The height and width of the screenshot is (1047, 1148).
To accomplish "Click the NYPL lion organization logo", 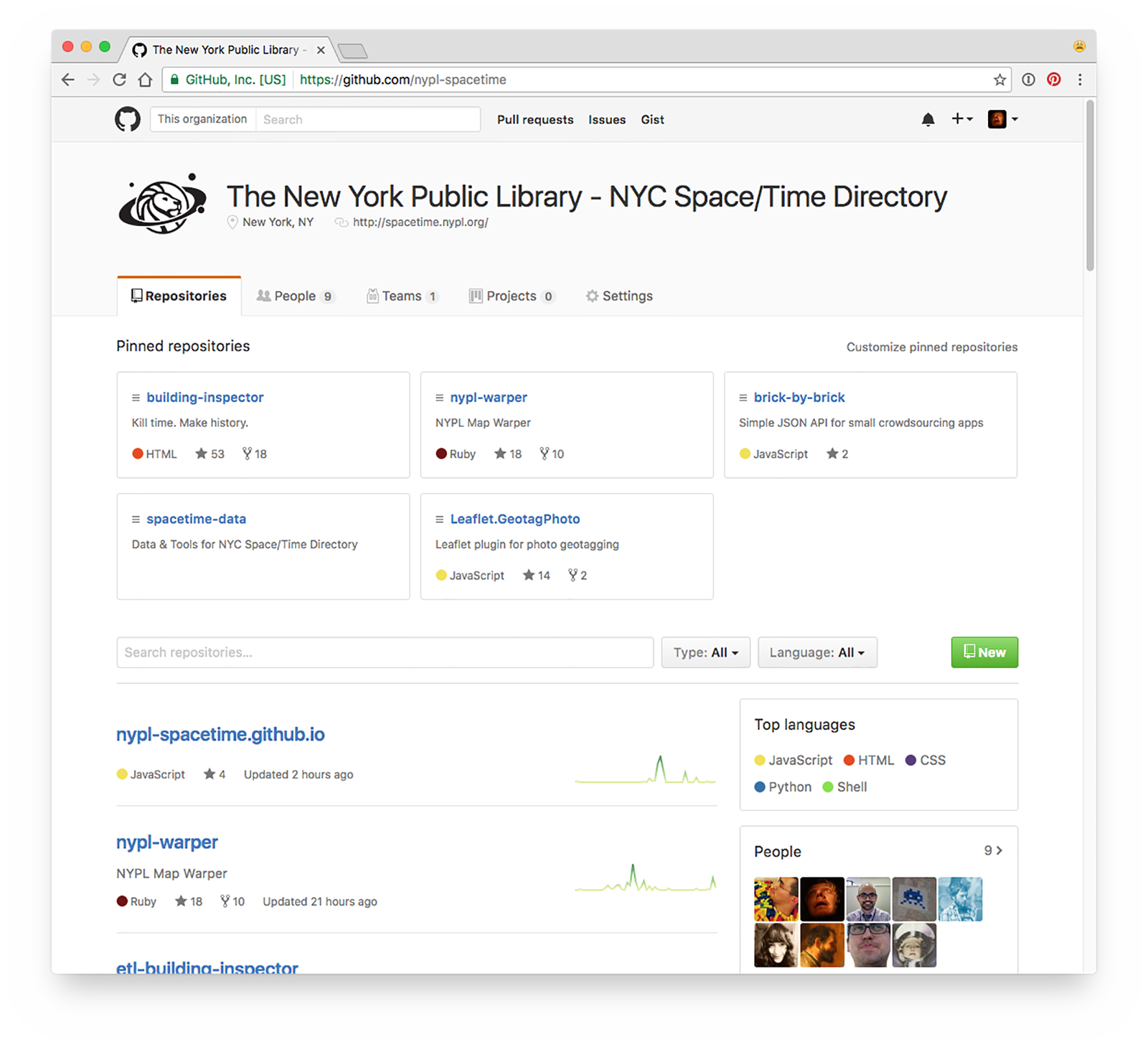I will tap(163, 204).
